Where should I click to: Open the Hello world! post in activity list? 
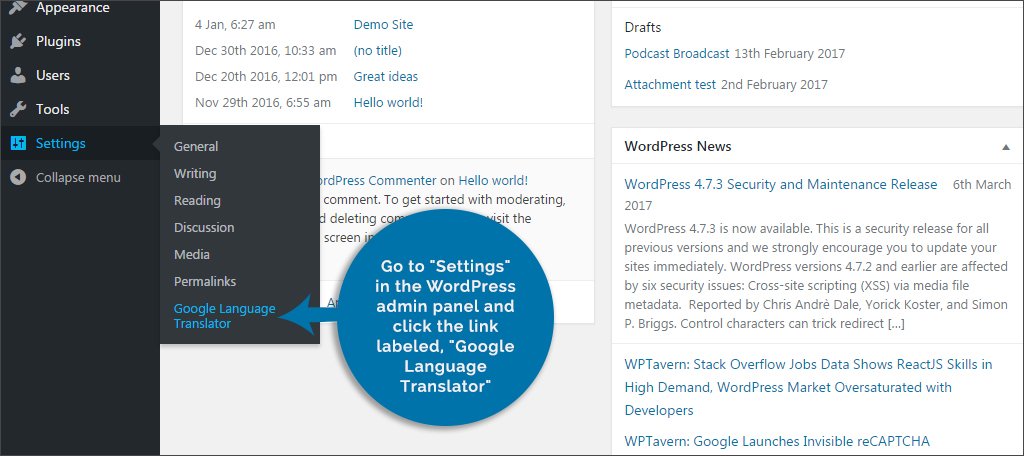[x=388, y=103]
